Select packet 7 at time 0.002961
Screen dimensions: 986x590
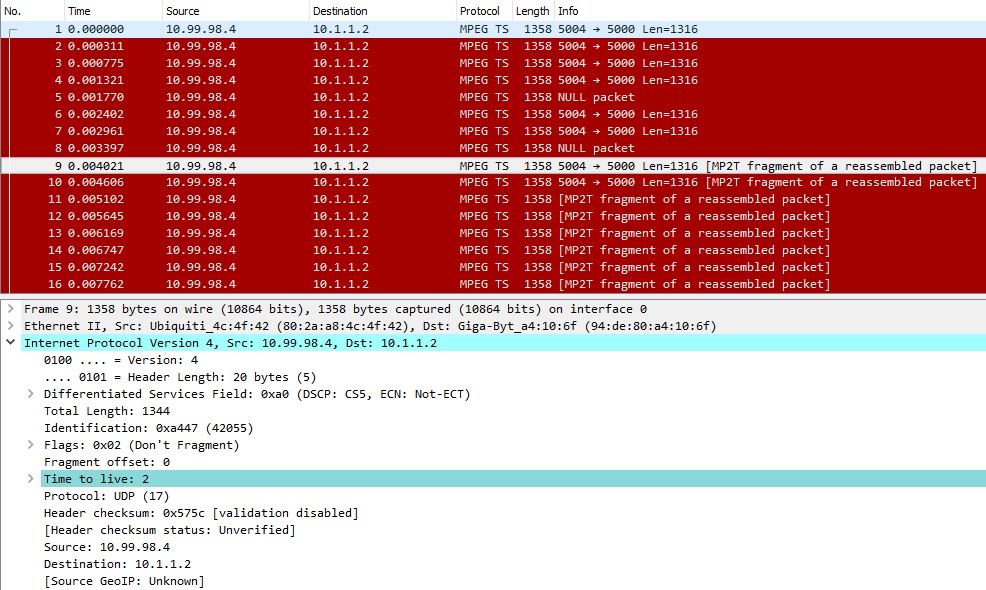click(x=493, y=131)
